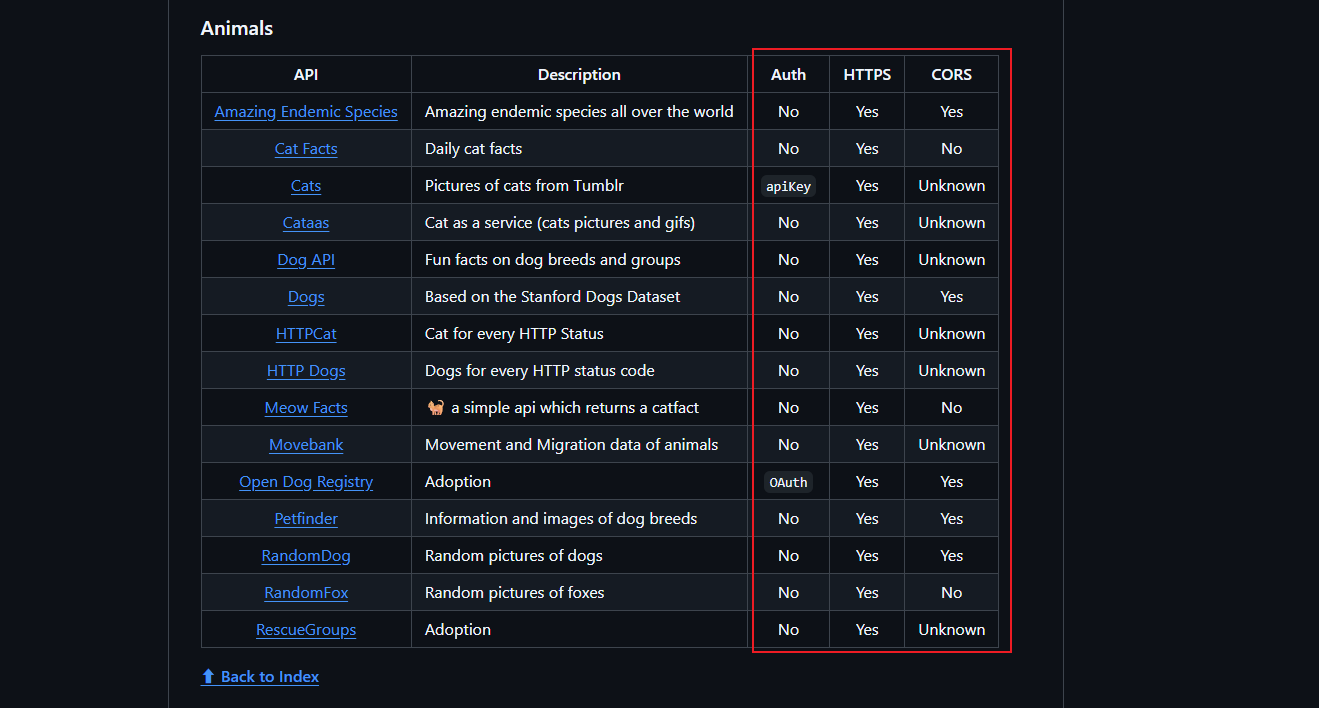Visit the Petfinder API link
This screenshot has width=1319, height=708.
(306, 519)
